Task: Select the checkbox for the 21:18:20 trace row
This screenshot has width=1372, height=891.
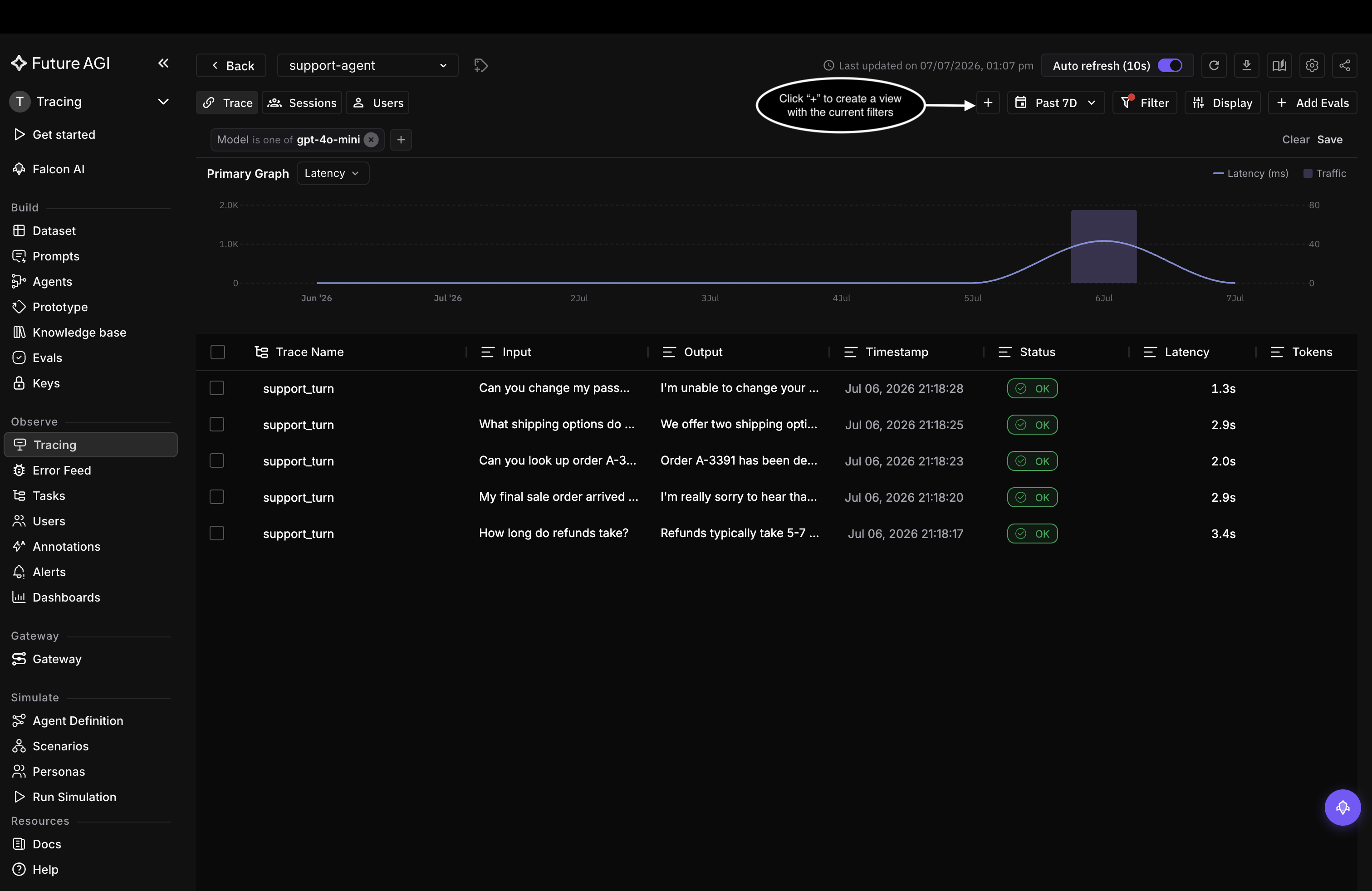Action: point(217,497)
